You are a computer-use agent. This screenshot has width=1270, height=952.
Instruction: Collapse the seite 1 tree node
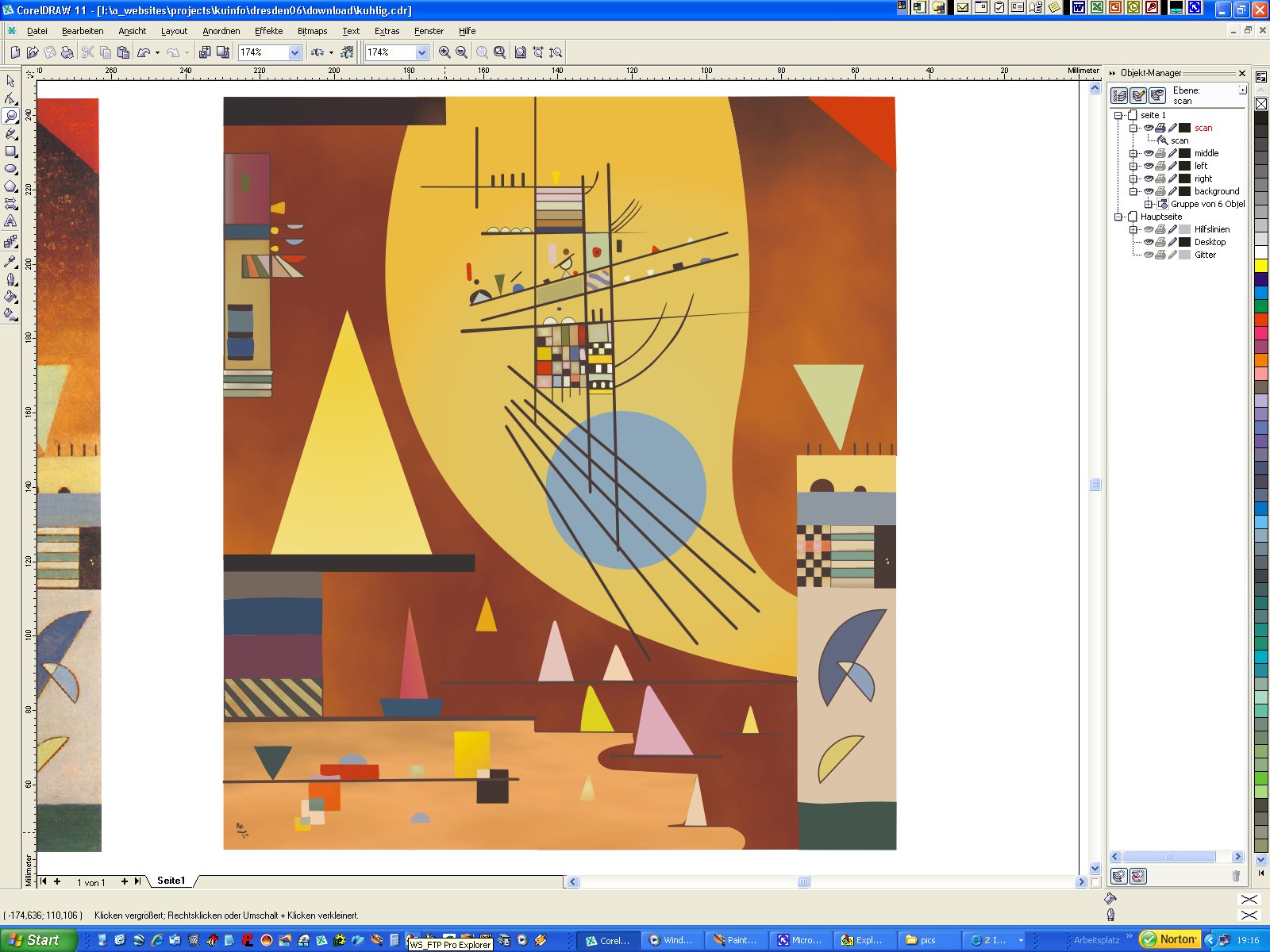coord(1118,115)
